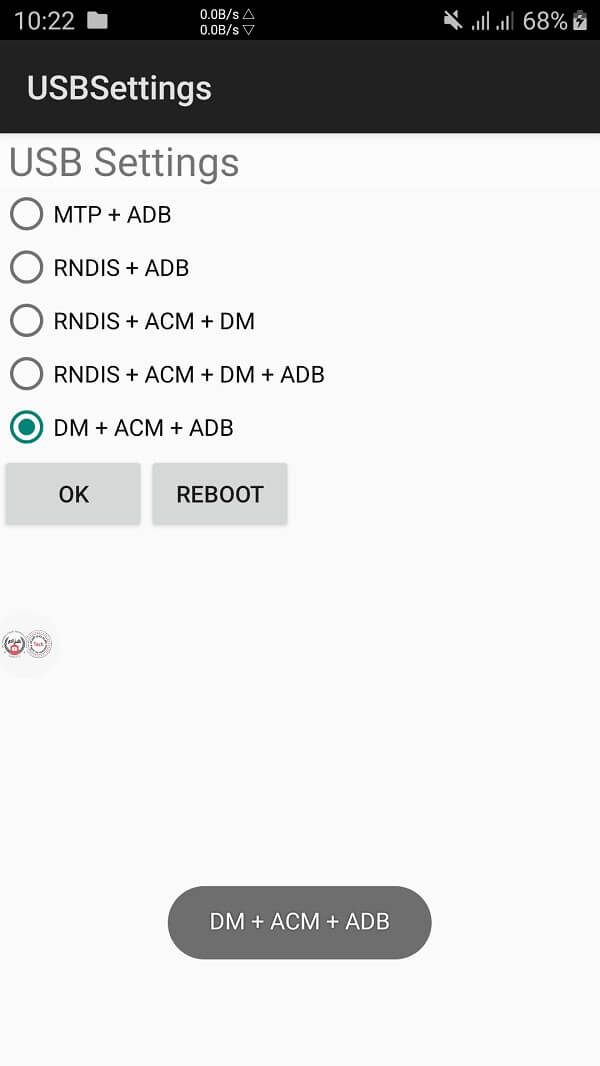Image resolution: width=600 pixels, height=1066 pixels.
Task: Tap the muted sound icon
Action: (x=453, y=20)
